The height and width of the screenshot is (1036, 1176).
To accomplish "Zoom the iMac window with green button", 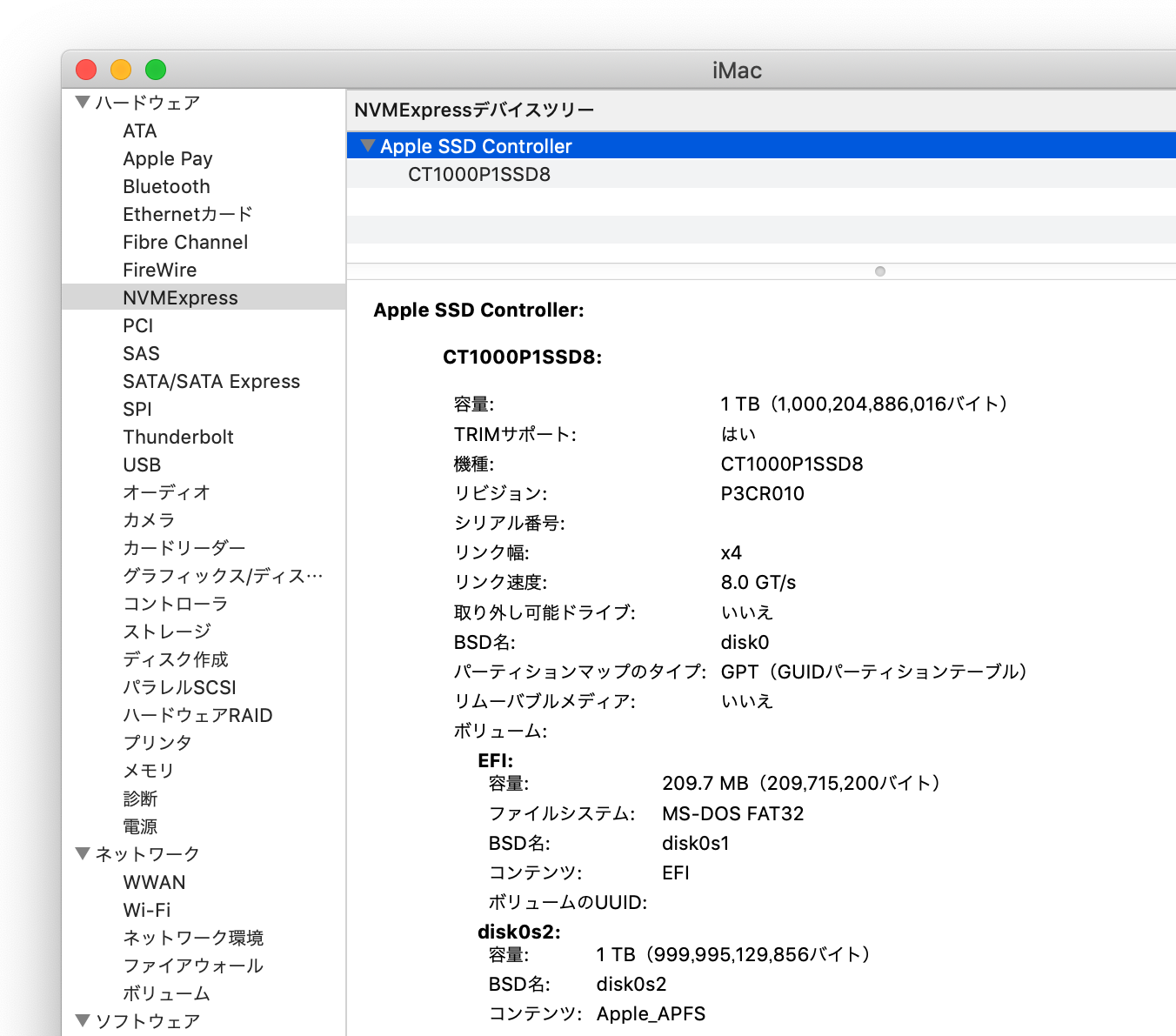I will click(156, 70).
